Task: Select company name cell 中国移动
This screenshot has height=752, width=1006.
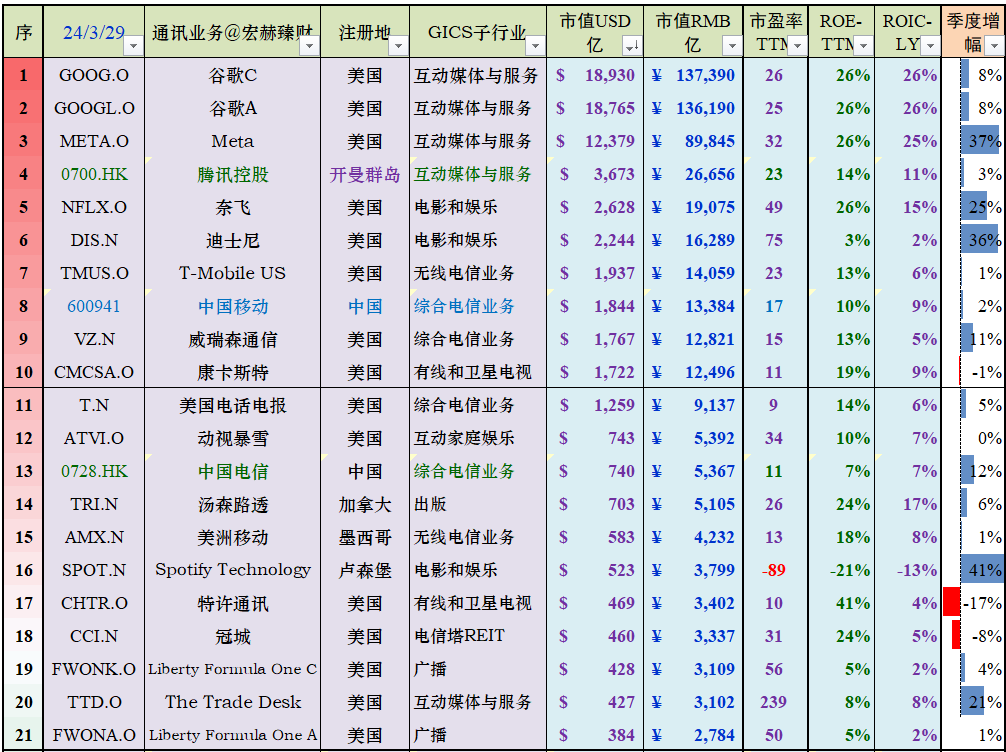Action: 232,306
